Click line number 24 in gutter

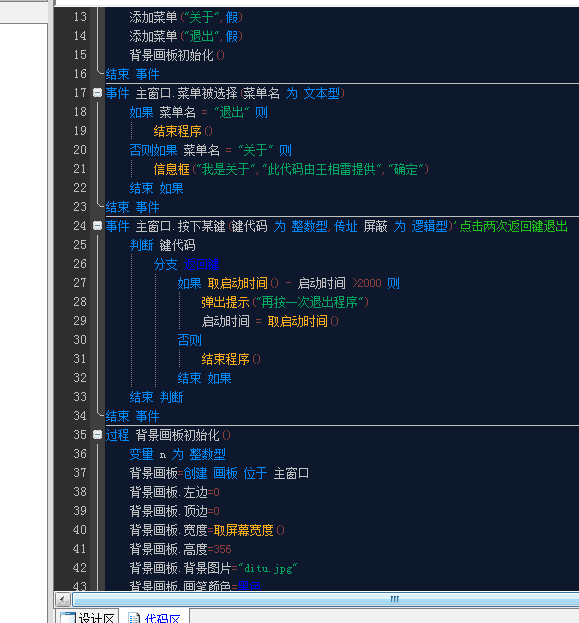click(79, 226)
